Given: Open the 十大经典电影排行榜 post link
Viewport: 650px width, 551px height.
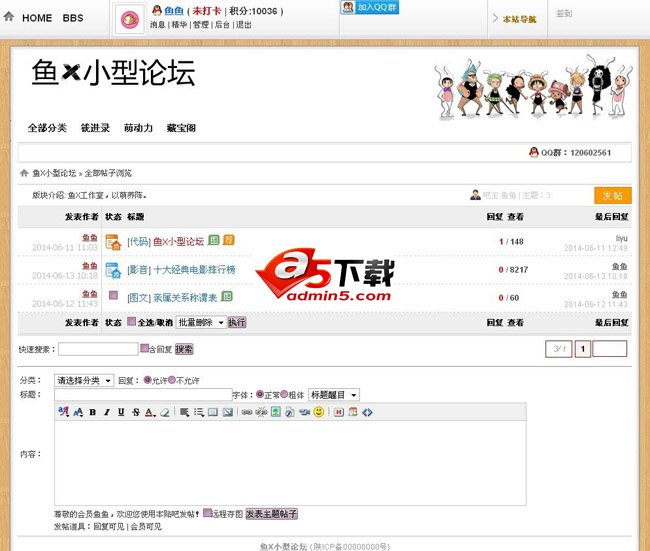Looking at the screenshot, I should pyautogui.click(x=194, y=269).
